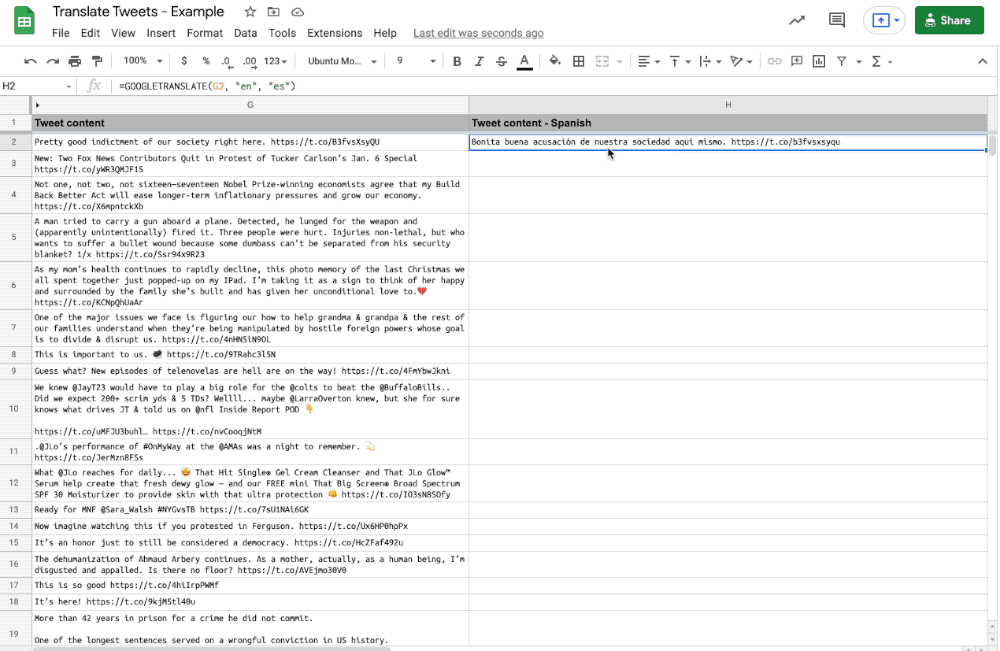1000x651 pixels.
Task: Open the Insert menu
Action: coord(161,33)
